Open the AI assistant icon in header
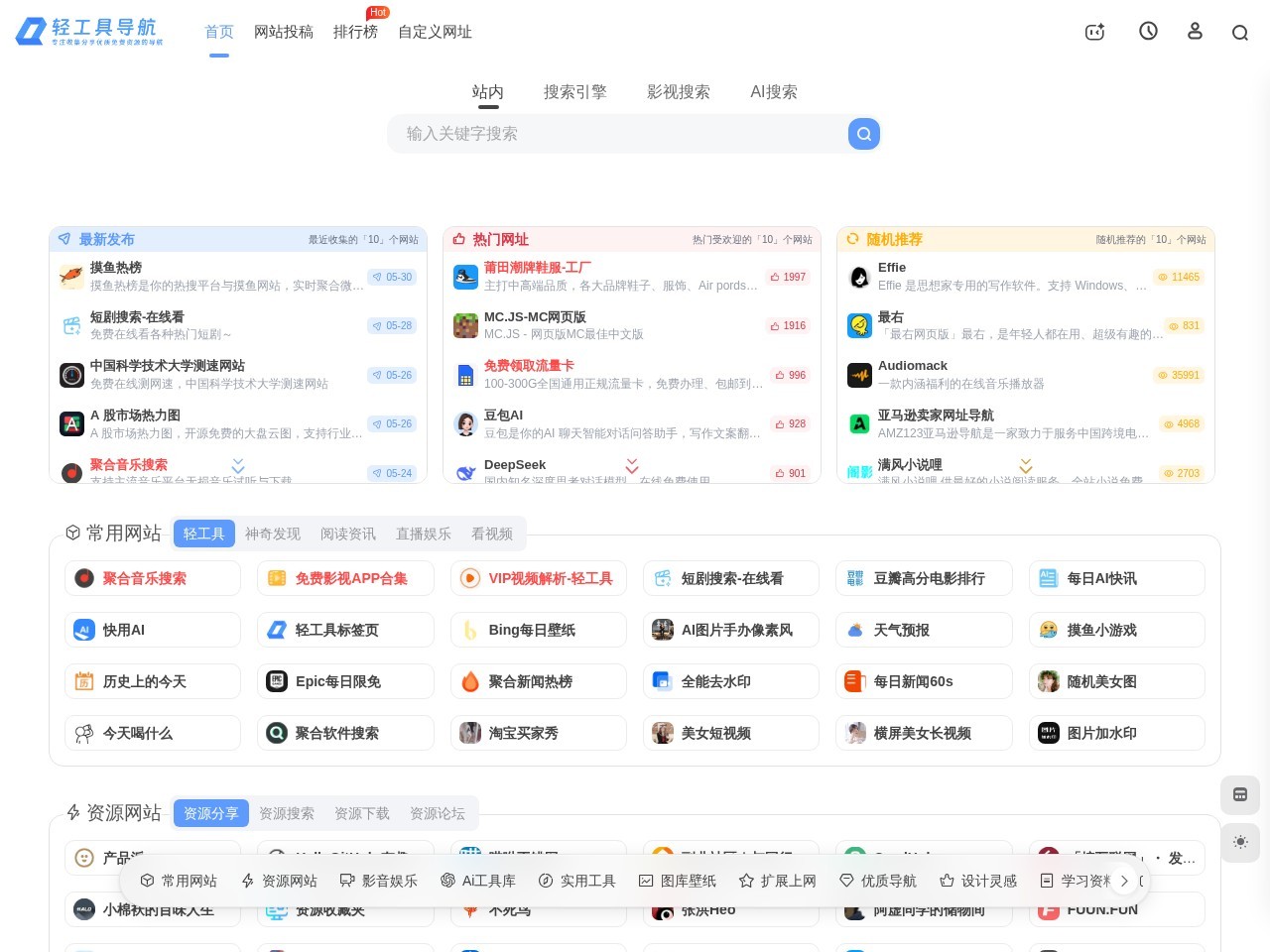This screenshot has height=952, width=1270. click(1095, 32)
